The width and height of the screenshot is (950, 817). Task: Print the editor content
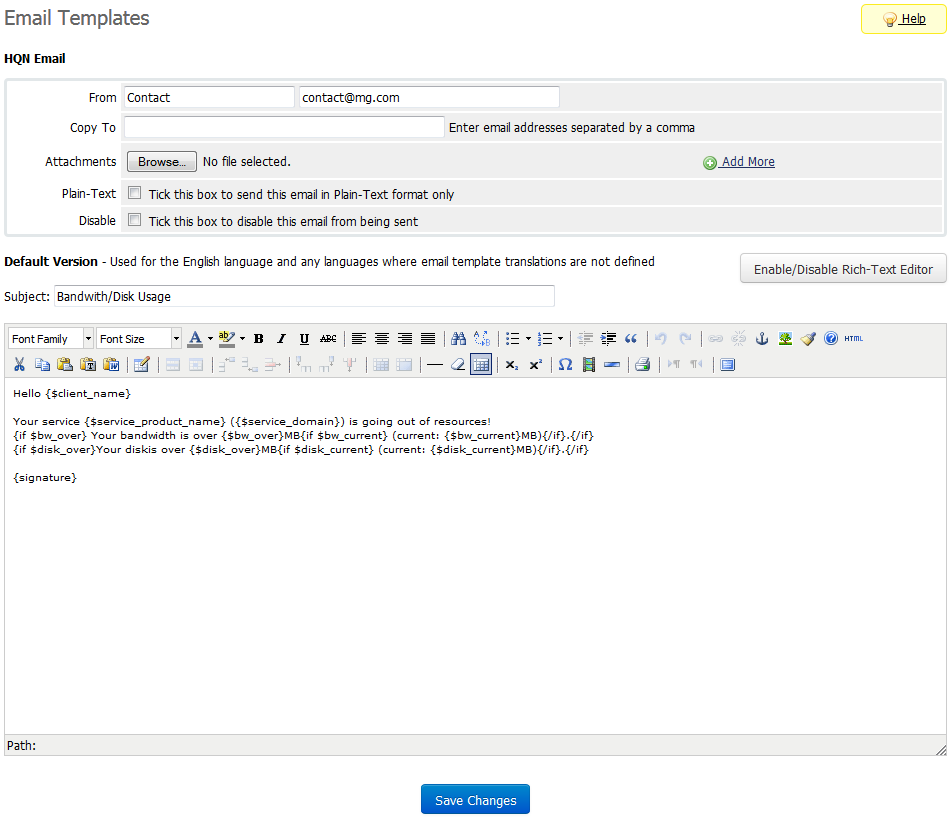pyautogui.click(x=643, y=365)
